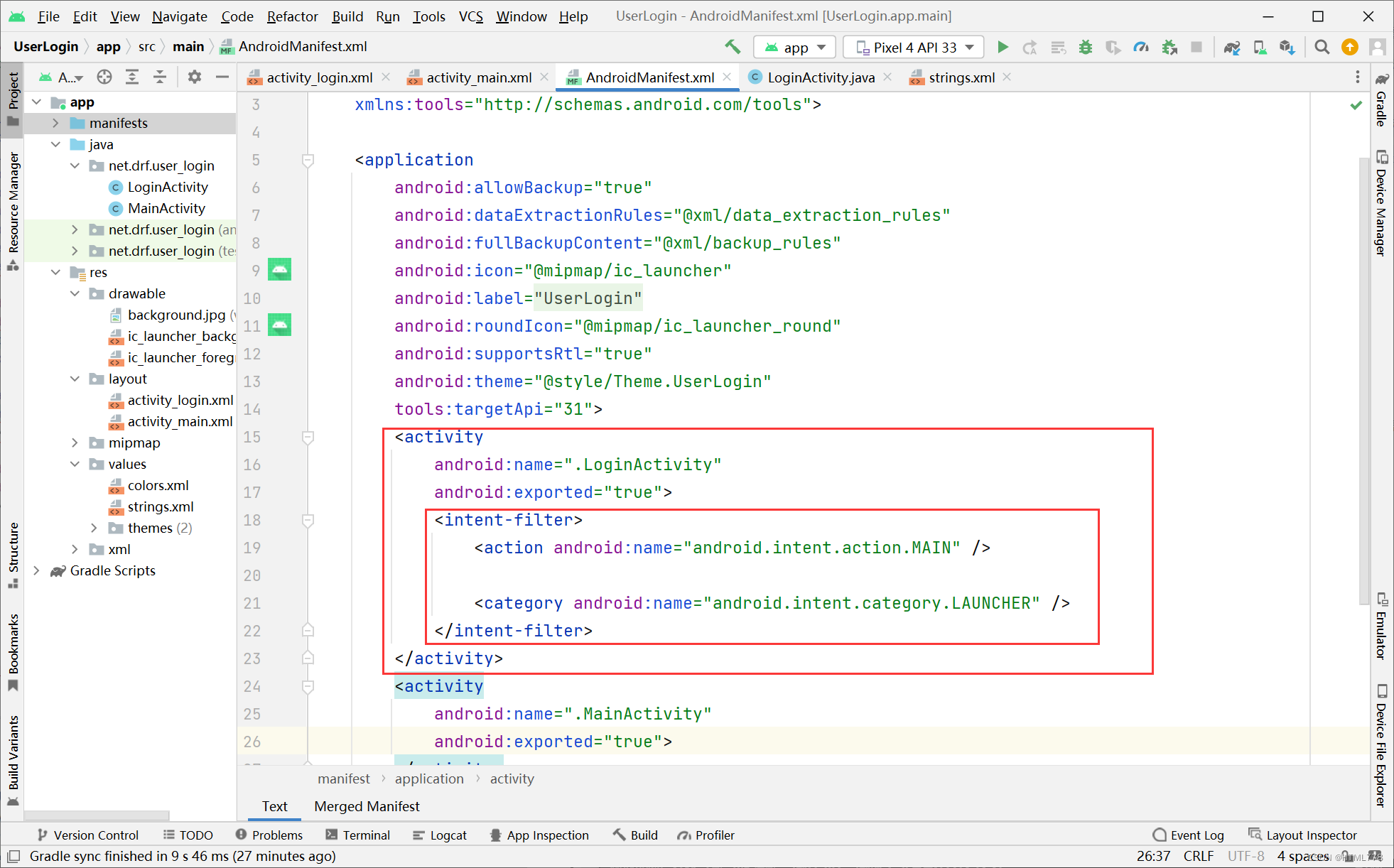Switch to LoginActivity.java tab

821,77
